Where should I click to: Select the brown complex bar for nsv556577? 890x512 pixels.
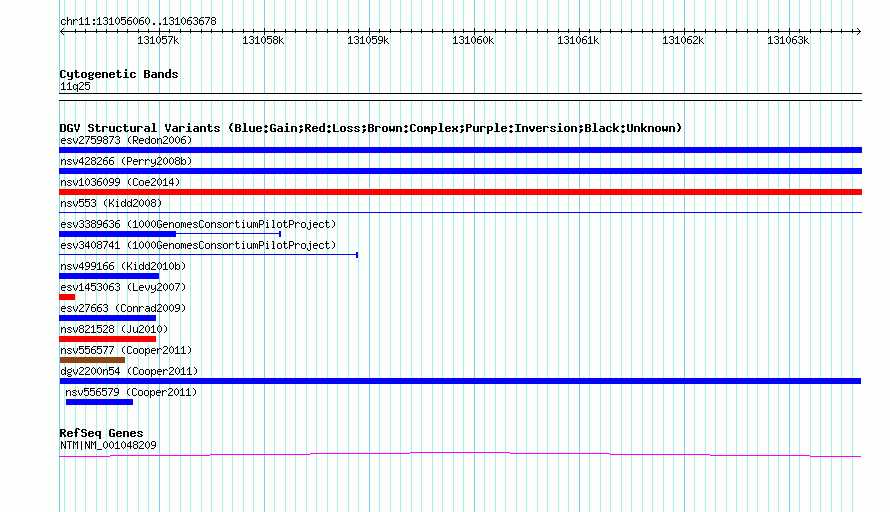(92, 360)
